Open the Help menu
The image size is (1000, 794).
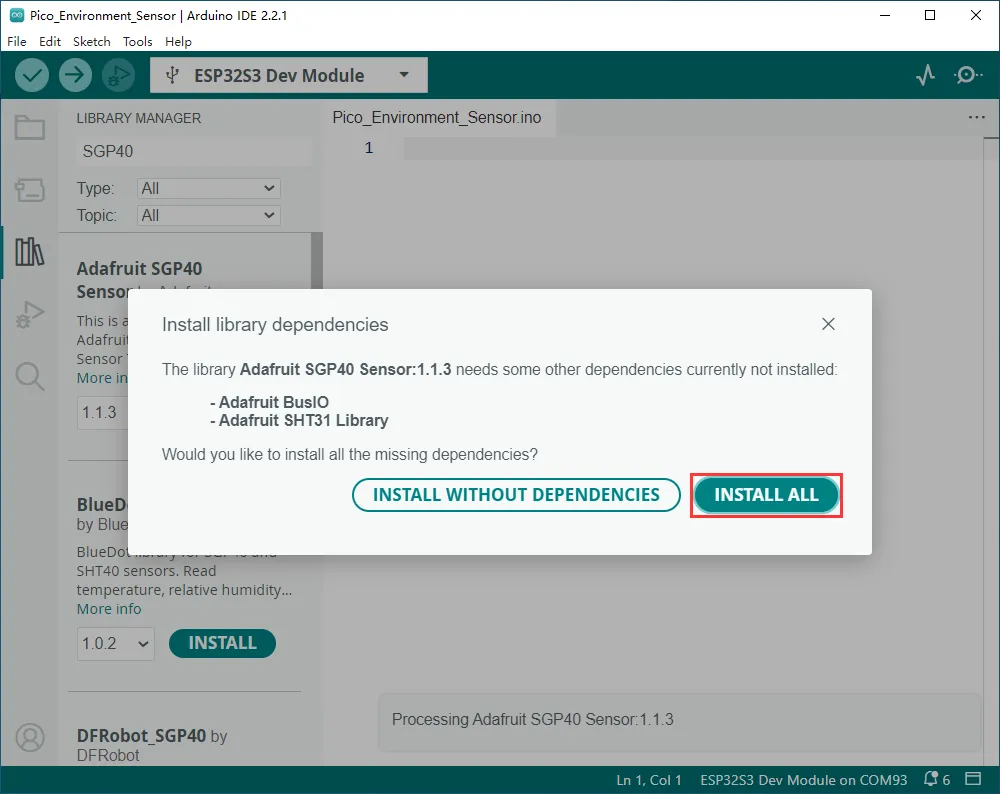pyautogui.click(x=178, y=41)
